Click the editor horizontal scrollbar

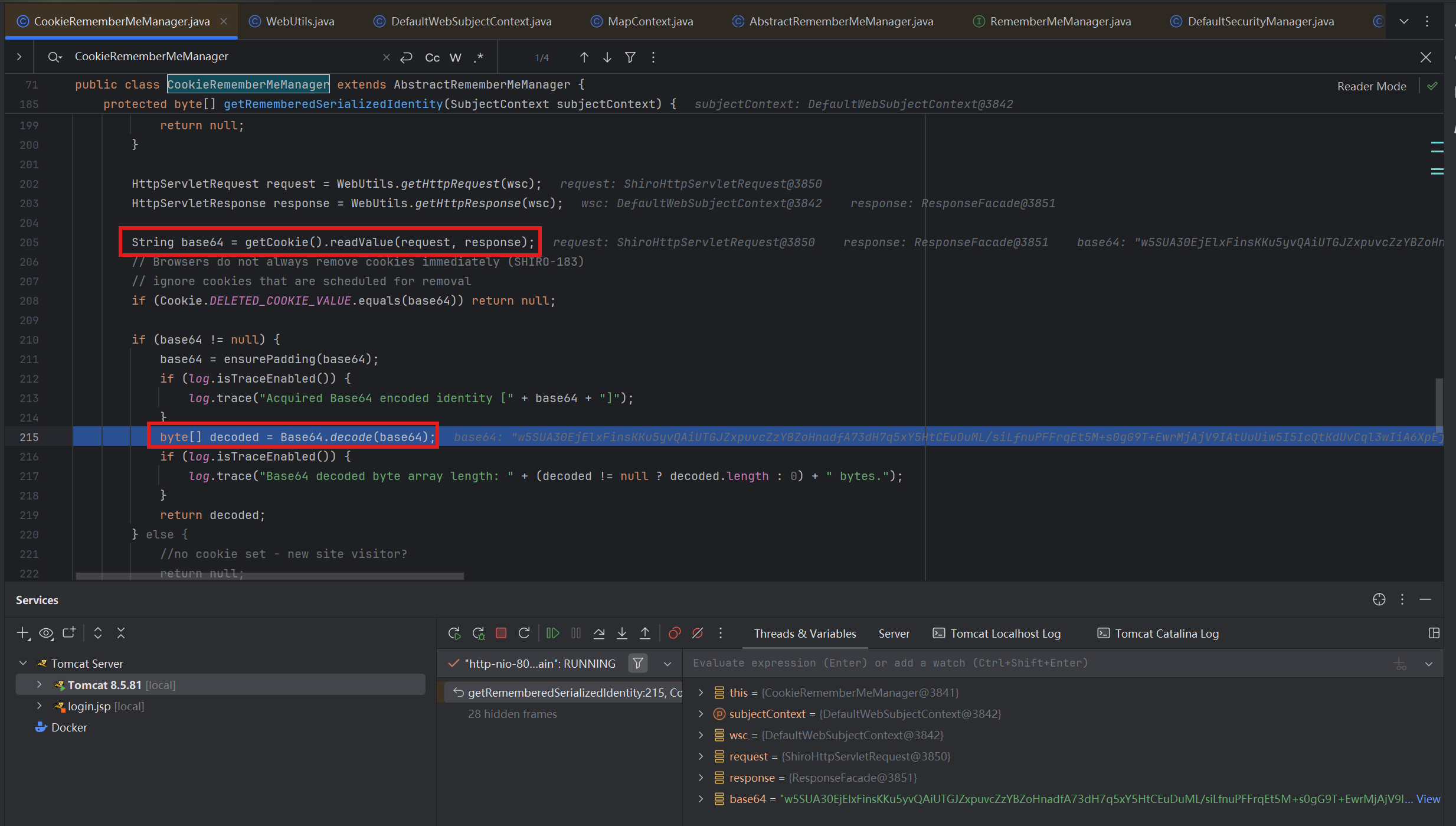click(270, 576)
